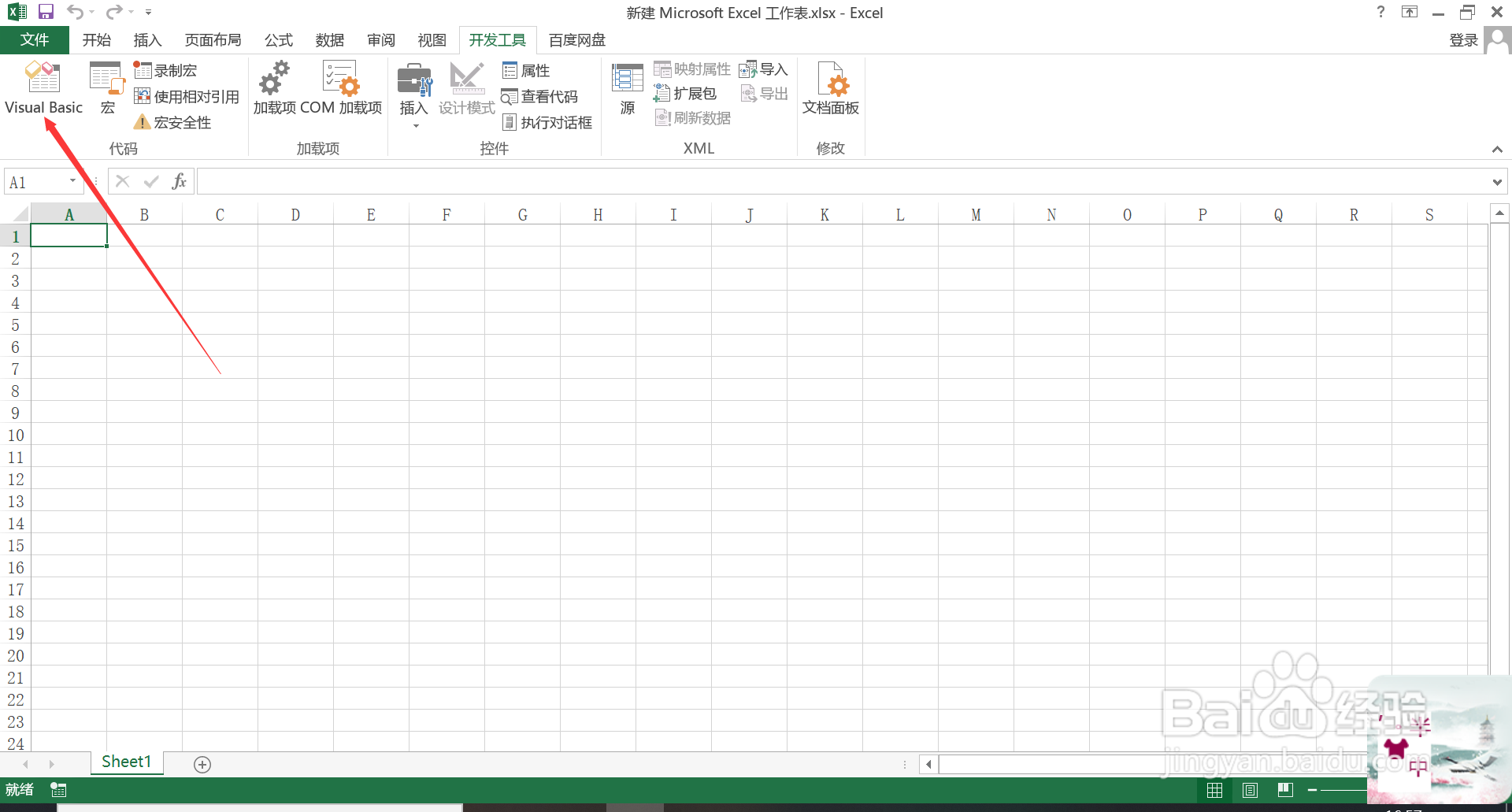Switch to the 数据 data tab
The width and height of the screenshot is (1512, 812).
click(x=330, y=40)
